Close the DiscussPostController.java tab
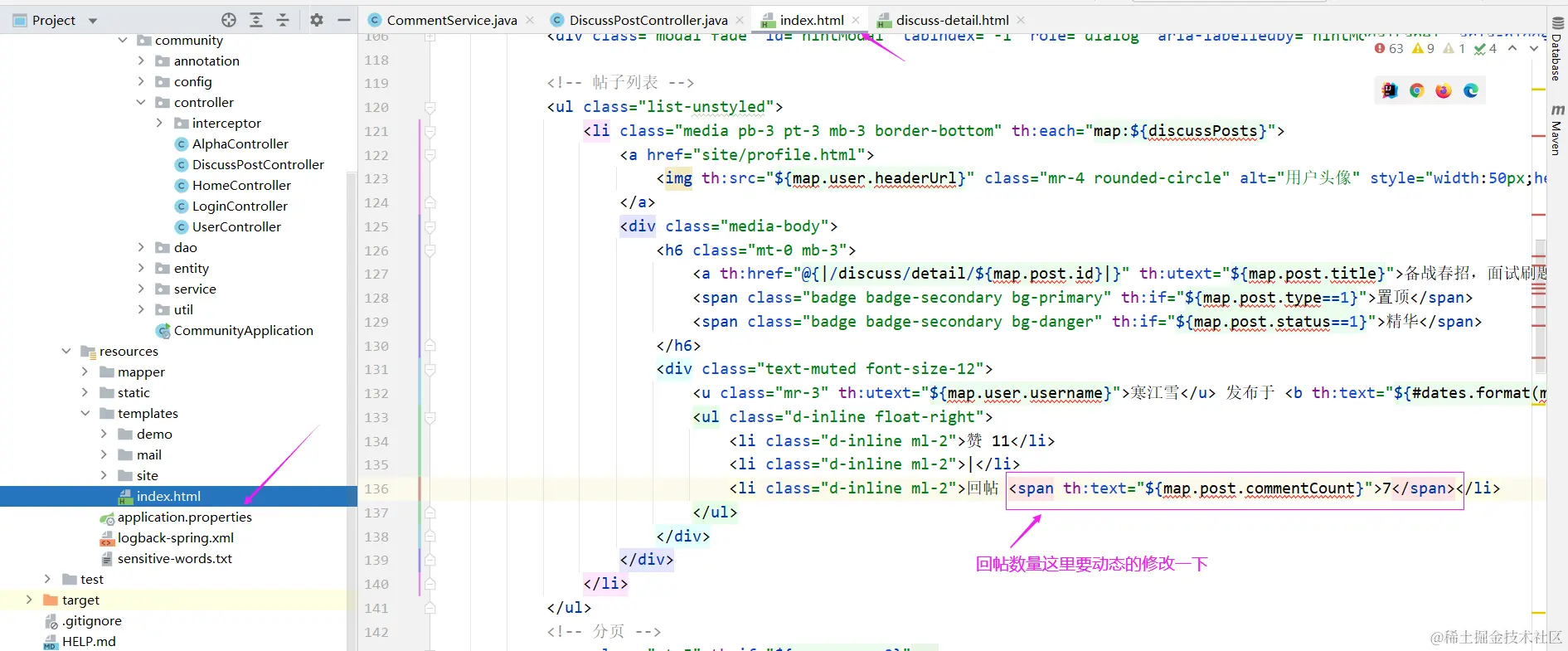The width and height of the screenshot is (1568, 651). [x=740, y=20]
